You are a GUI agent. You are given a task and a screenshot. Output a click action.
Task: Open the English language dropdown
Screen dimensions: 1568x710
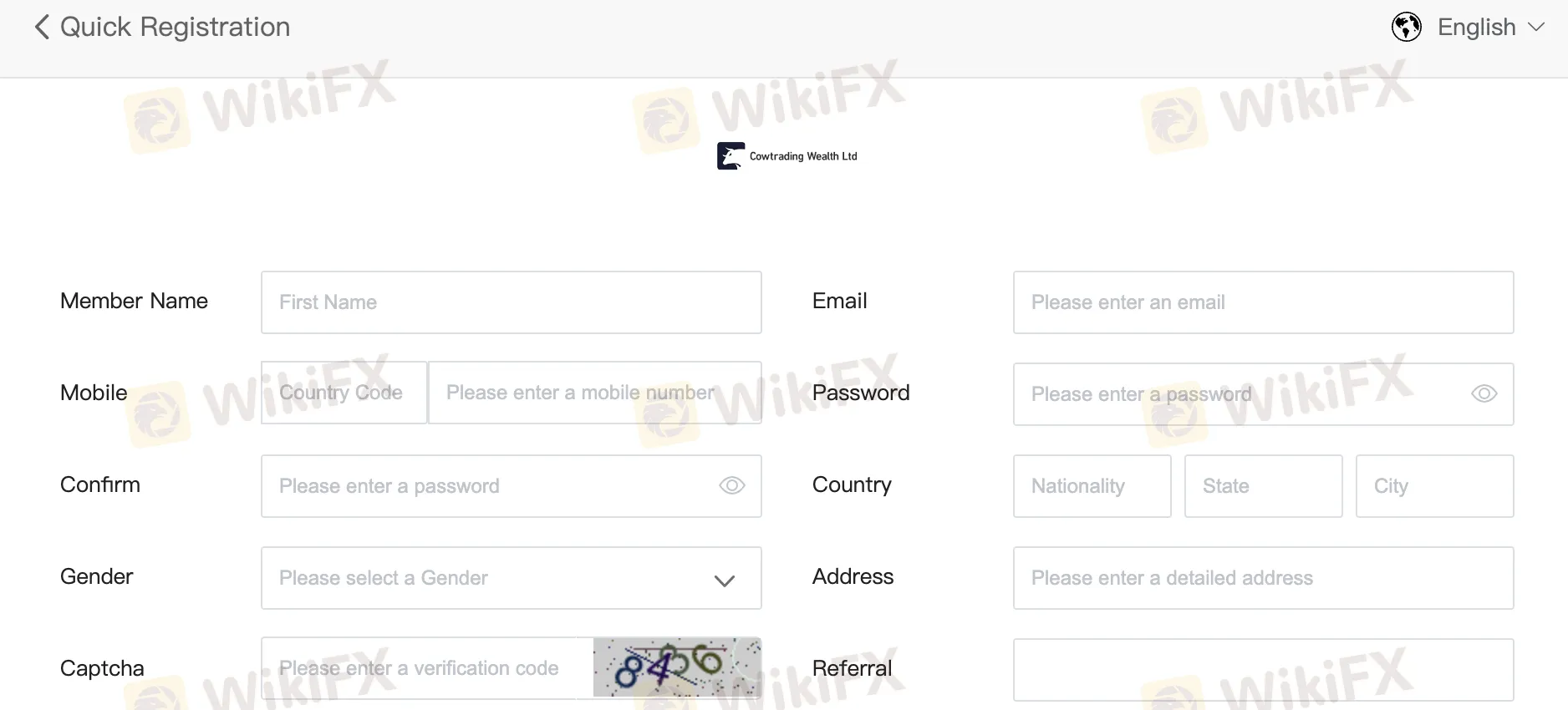[x=1491, y=27]
